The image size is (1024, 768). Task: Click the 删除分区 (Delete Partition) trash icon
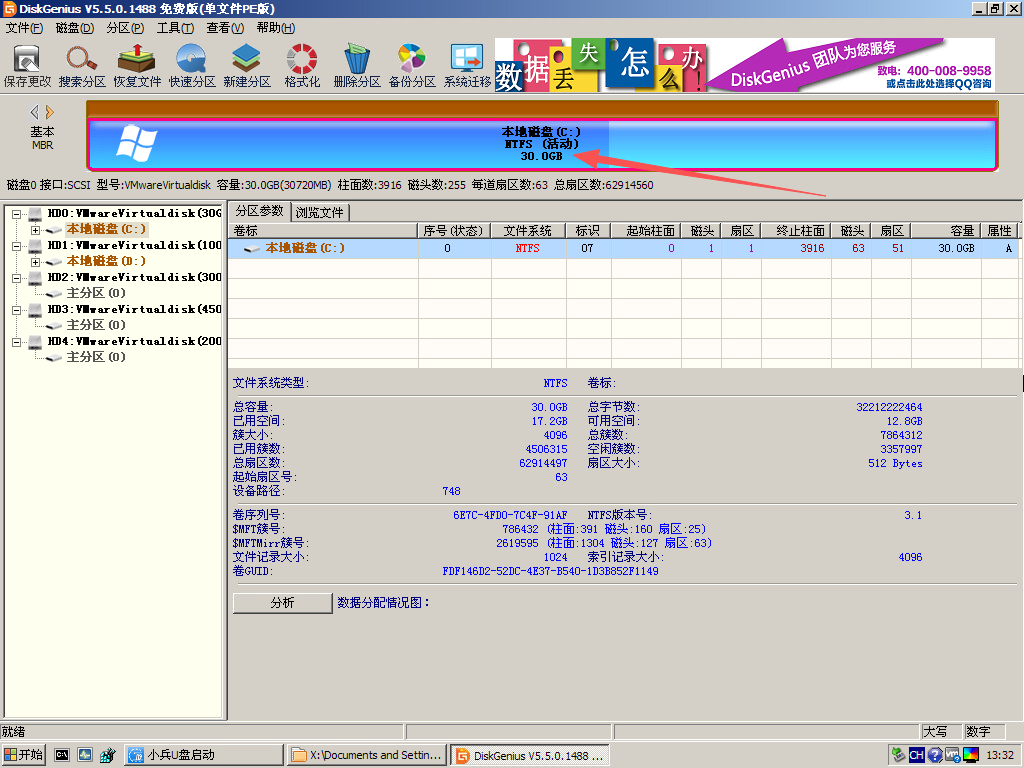[357, 65]
